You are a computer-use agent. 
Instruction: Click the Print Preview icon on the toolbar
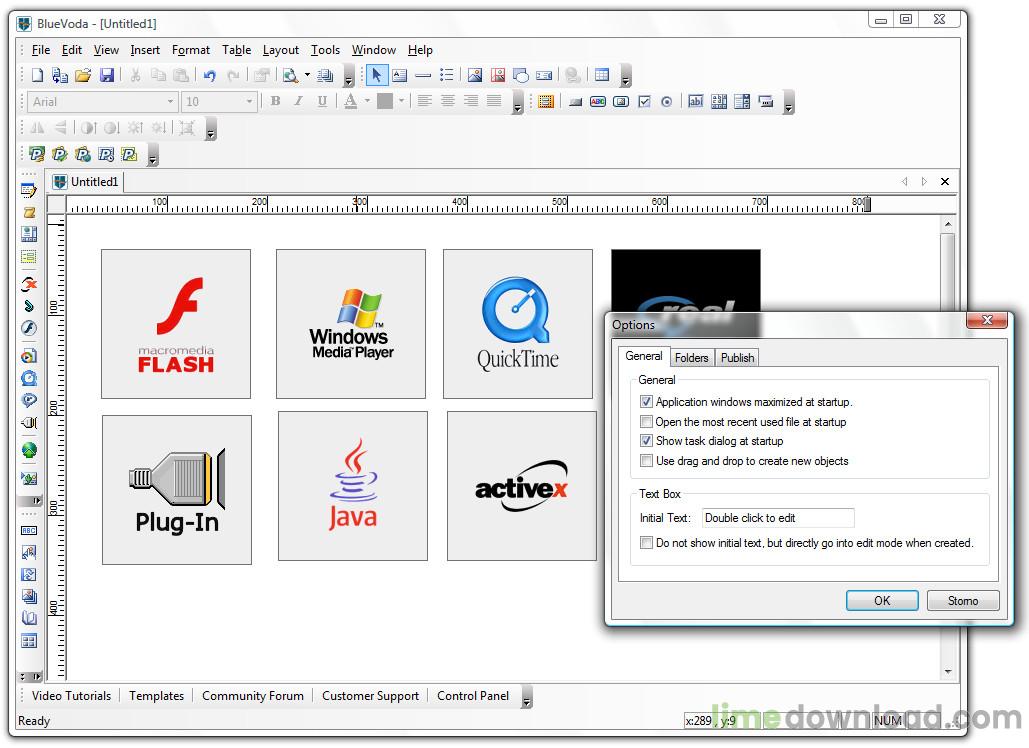(x=290, y=75)
